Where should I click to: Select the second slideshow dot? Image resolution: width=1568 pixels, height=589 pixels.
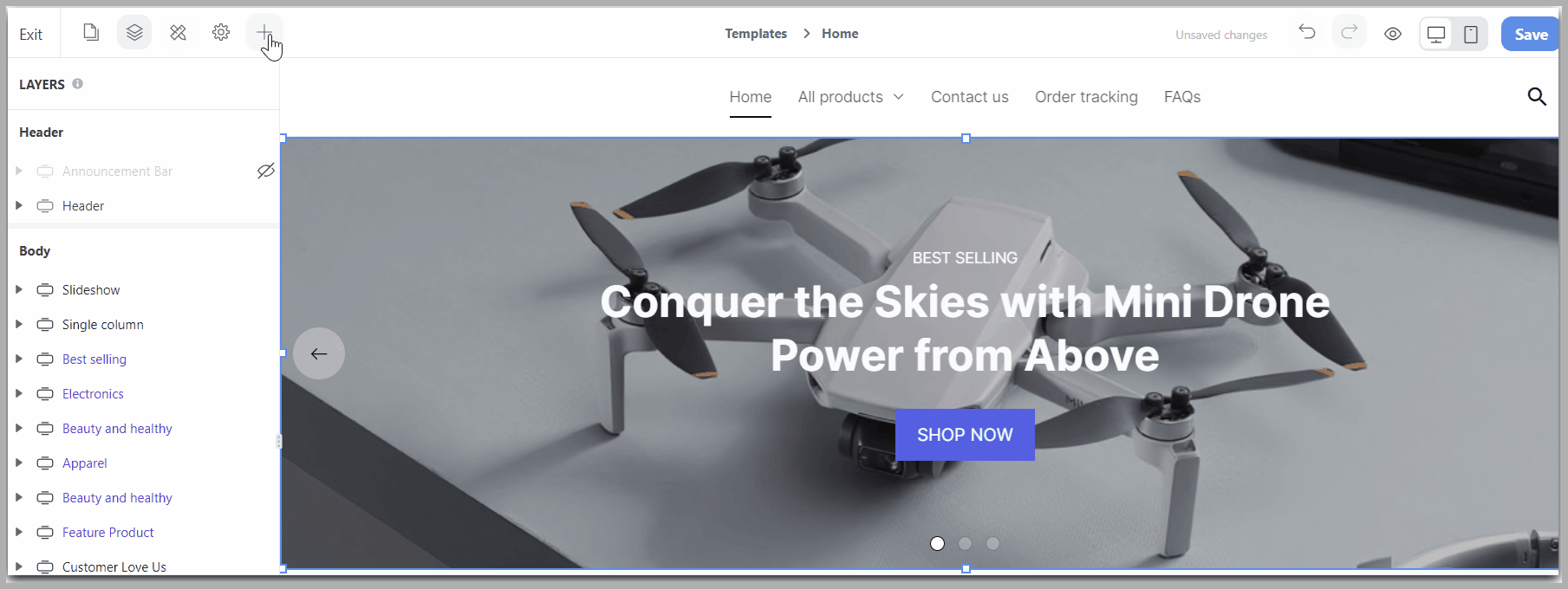pyautogui.click(x=966, y=543)
